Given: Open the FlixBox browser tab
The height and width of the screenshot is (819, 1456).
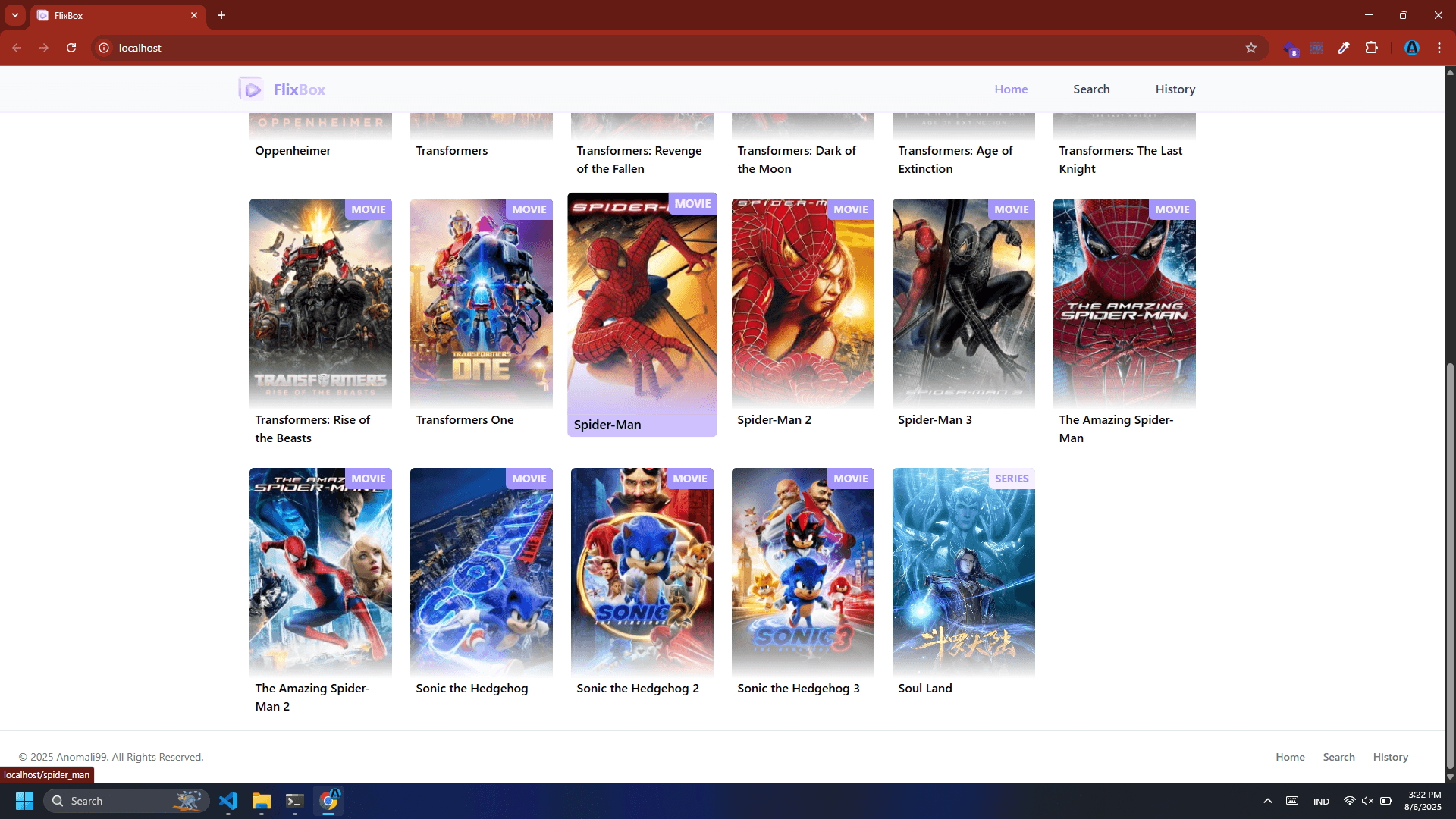Looking at the screenshot, I should pos(118,15).
